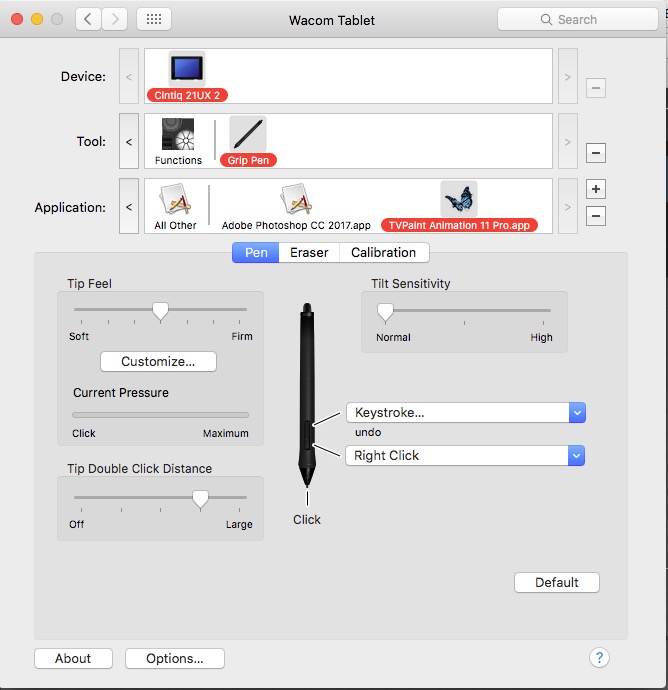Screen dimensions: 668x690
Task: Click the 'Large' label under double click distance
Action: (x=239, y=525)
